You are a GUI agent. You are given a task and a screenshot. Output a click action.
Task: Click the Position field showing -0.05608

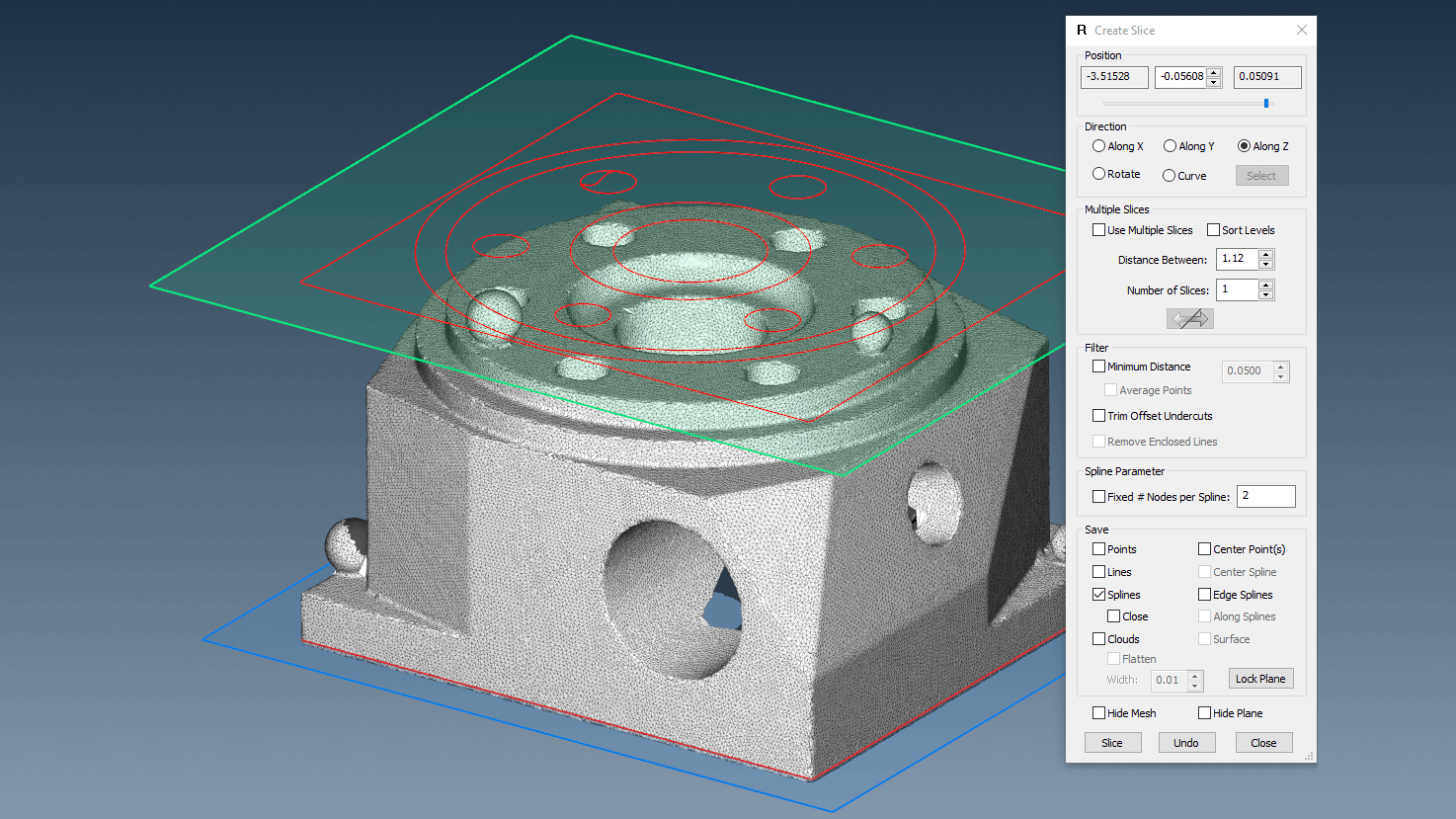click(x=1181, y=77)
